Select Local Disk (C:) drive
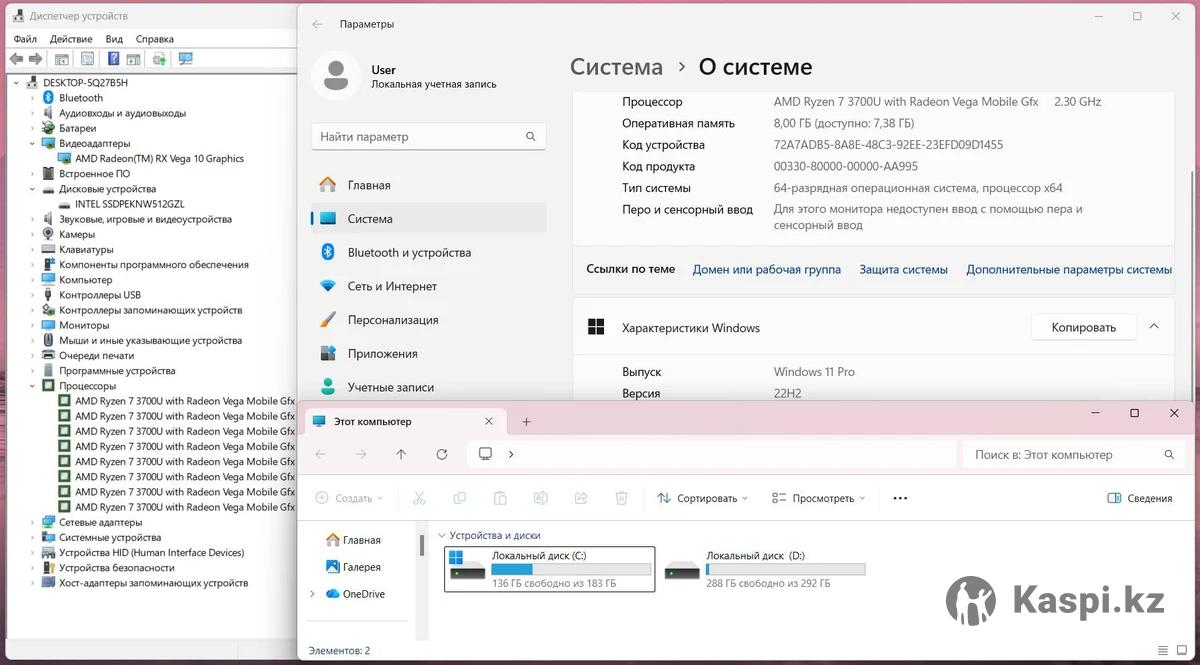 coord(549,568)
